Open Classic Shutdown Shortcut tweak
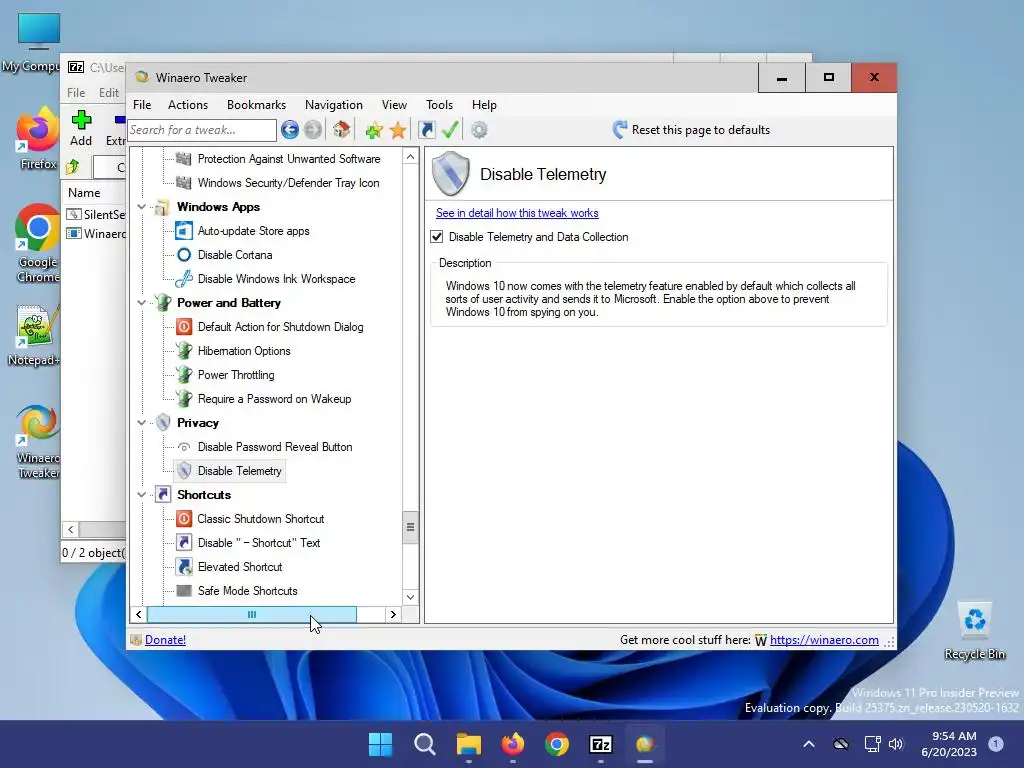 pyautogui.click(x=261, y=519)
